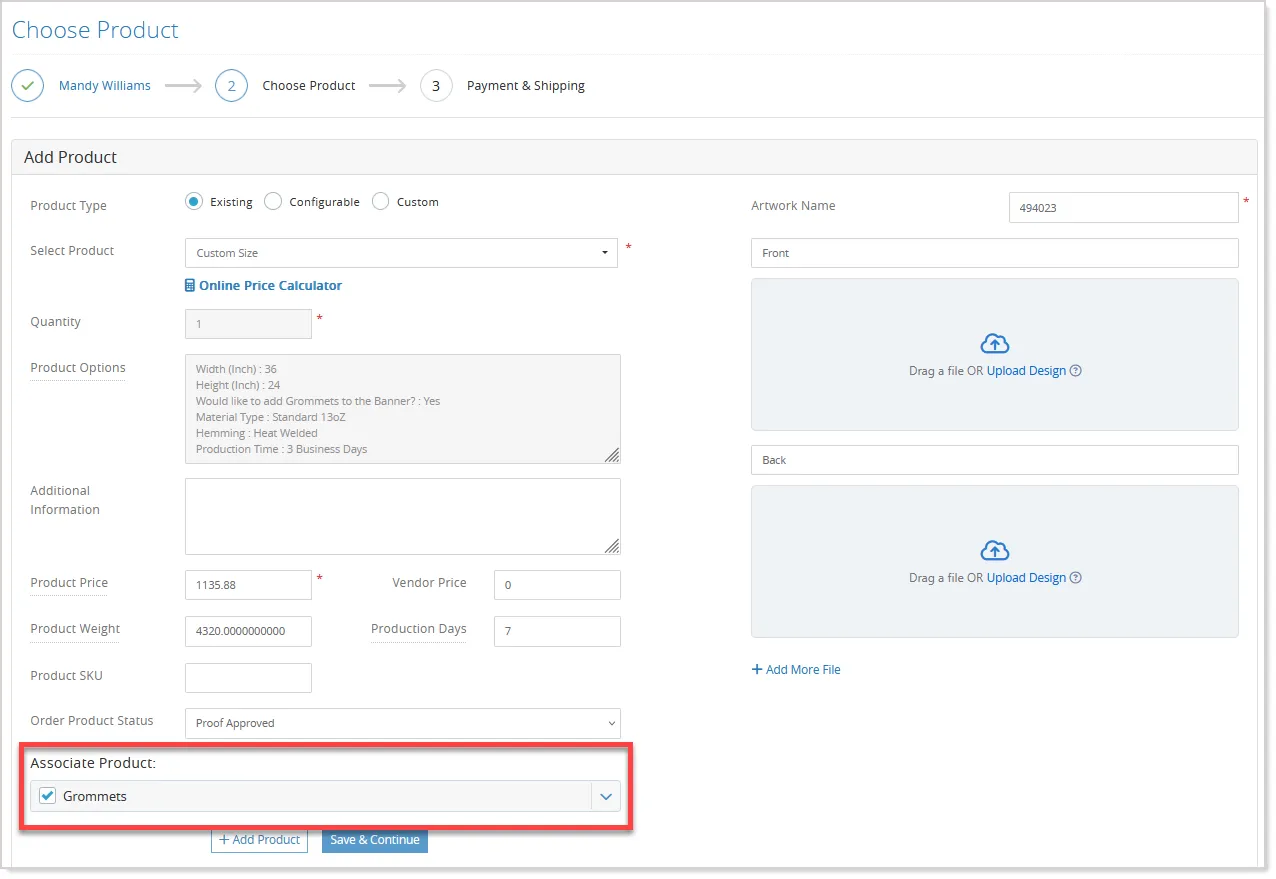The height and width of the screenshot is (879, 1276).
Task: Click the Product Options text area
Action: [x=403, y=409]
